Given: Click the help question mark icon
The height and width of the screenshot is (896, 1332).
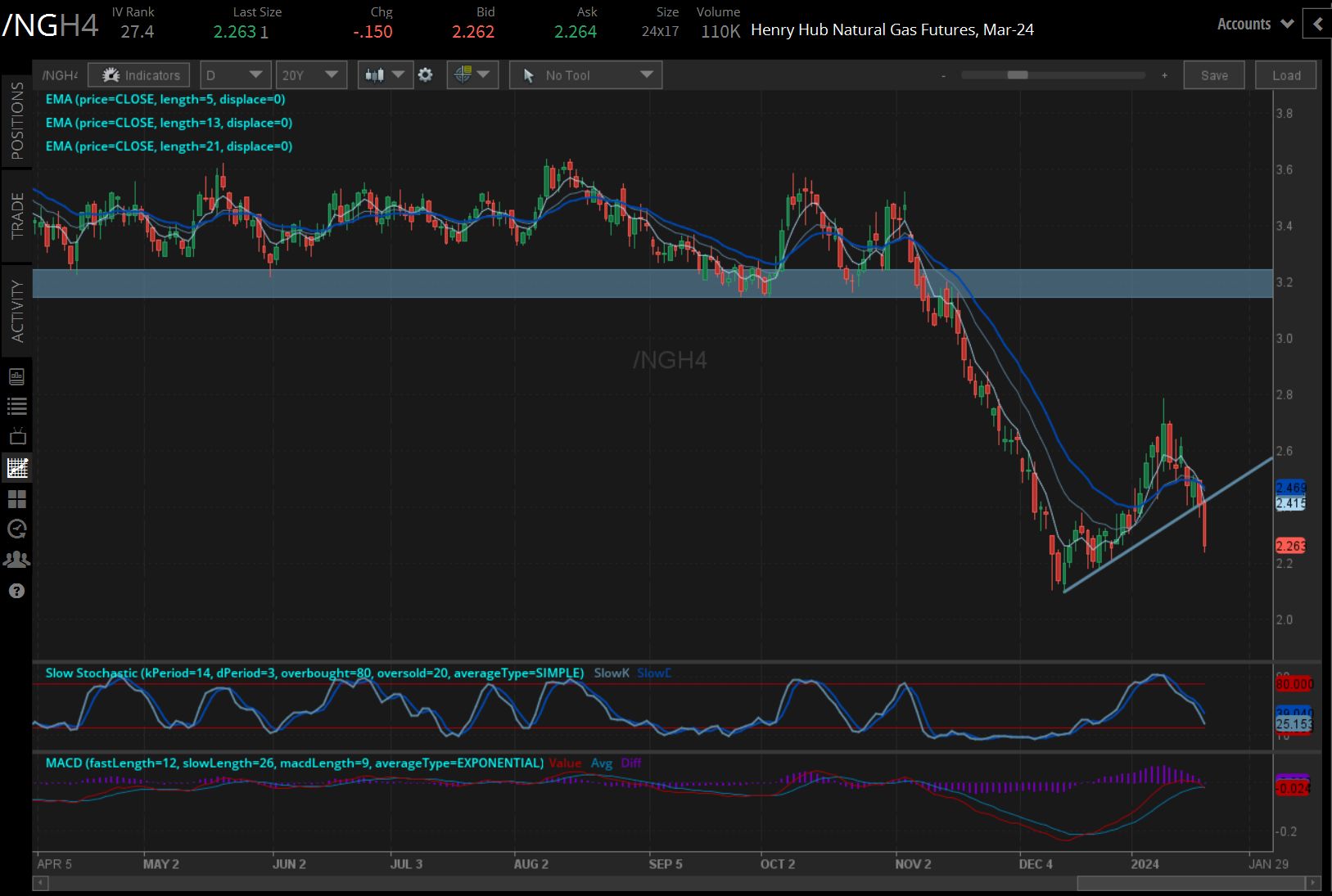Looking at the screenshot, I should click(x=16, y=591).
